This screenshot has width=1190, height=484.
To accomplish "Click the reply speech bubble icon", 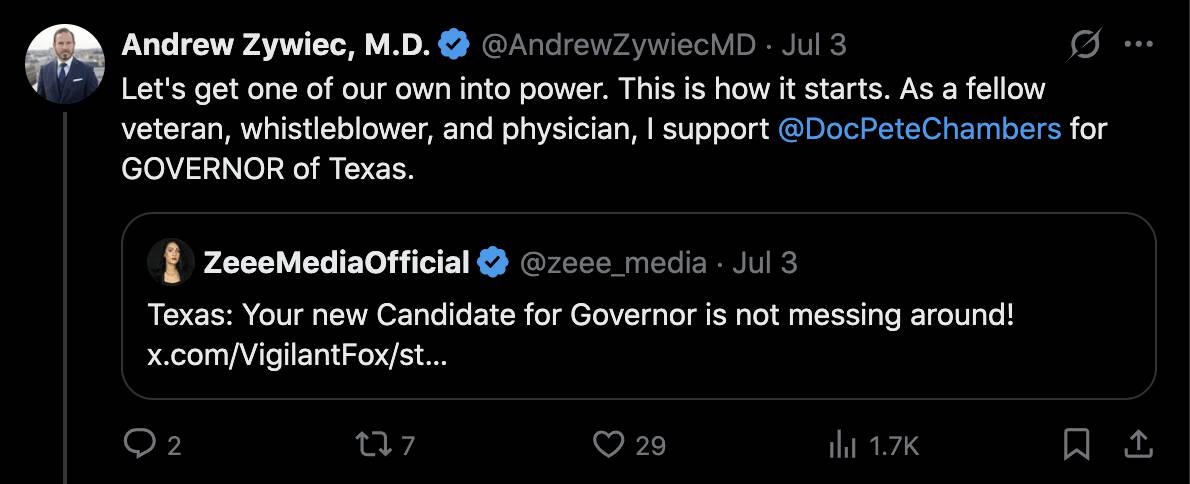I will click(x=139, y=445).
